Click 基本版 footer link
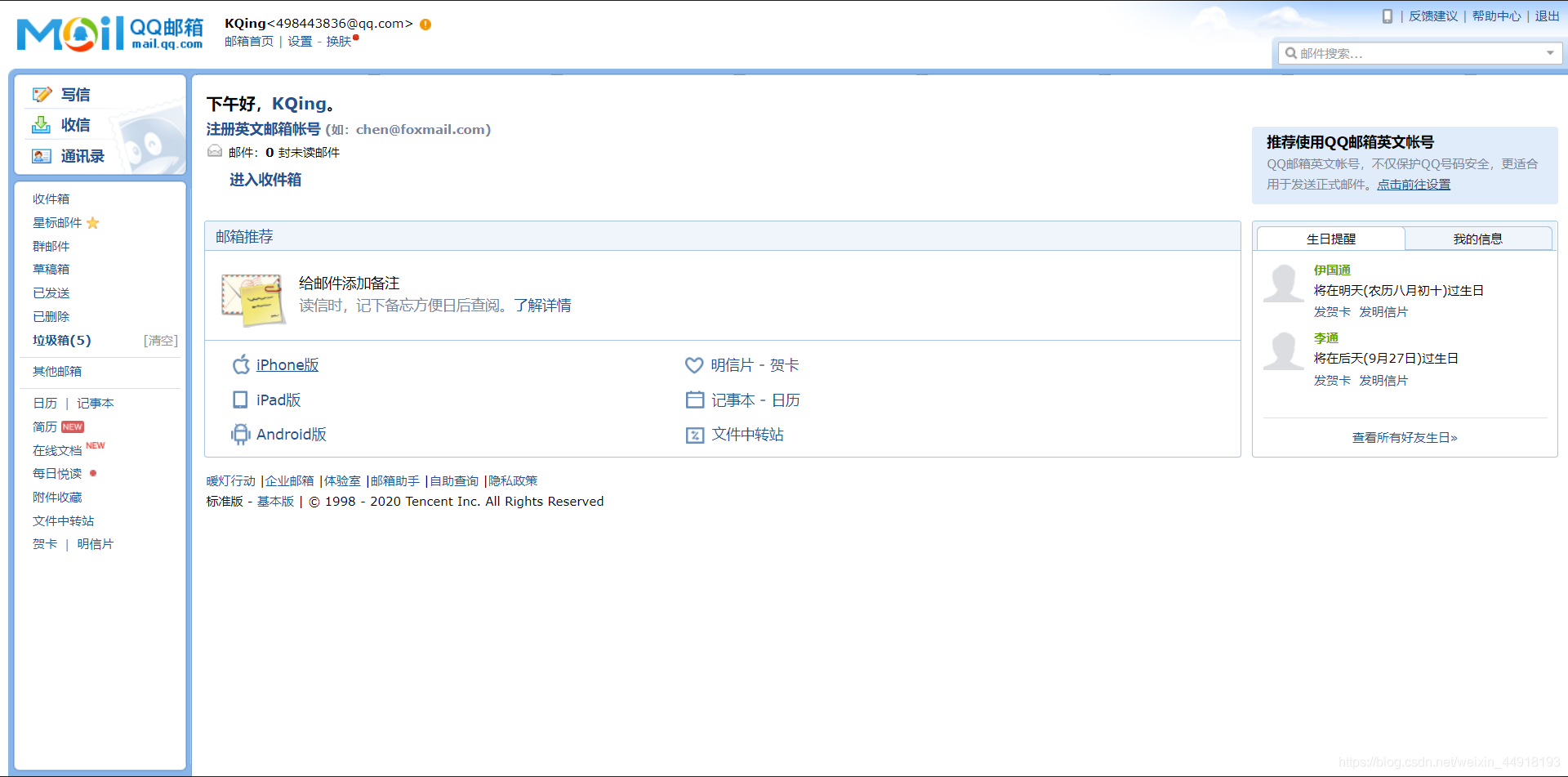 click(275, 502)
